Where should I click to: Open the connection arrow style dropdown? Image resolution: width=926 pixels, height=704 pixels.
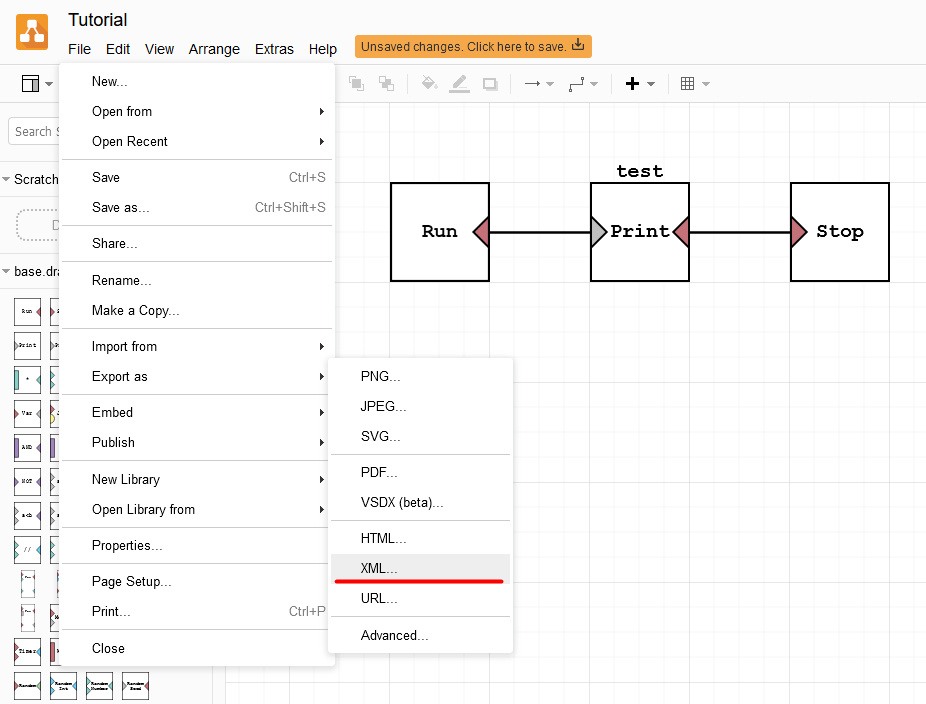click(x=538, y=84)
